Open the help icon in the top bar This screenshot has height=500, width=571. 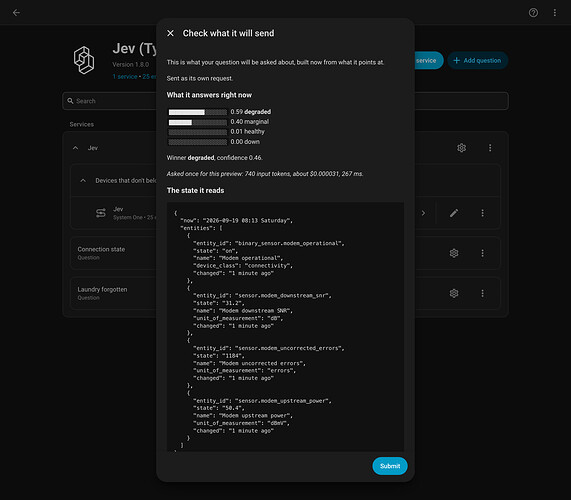pos(533,13)
